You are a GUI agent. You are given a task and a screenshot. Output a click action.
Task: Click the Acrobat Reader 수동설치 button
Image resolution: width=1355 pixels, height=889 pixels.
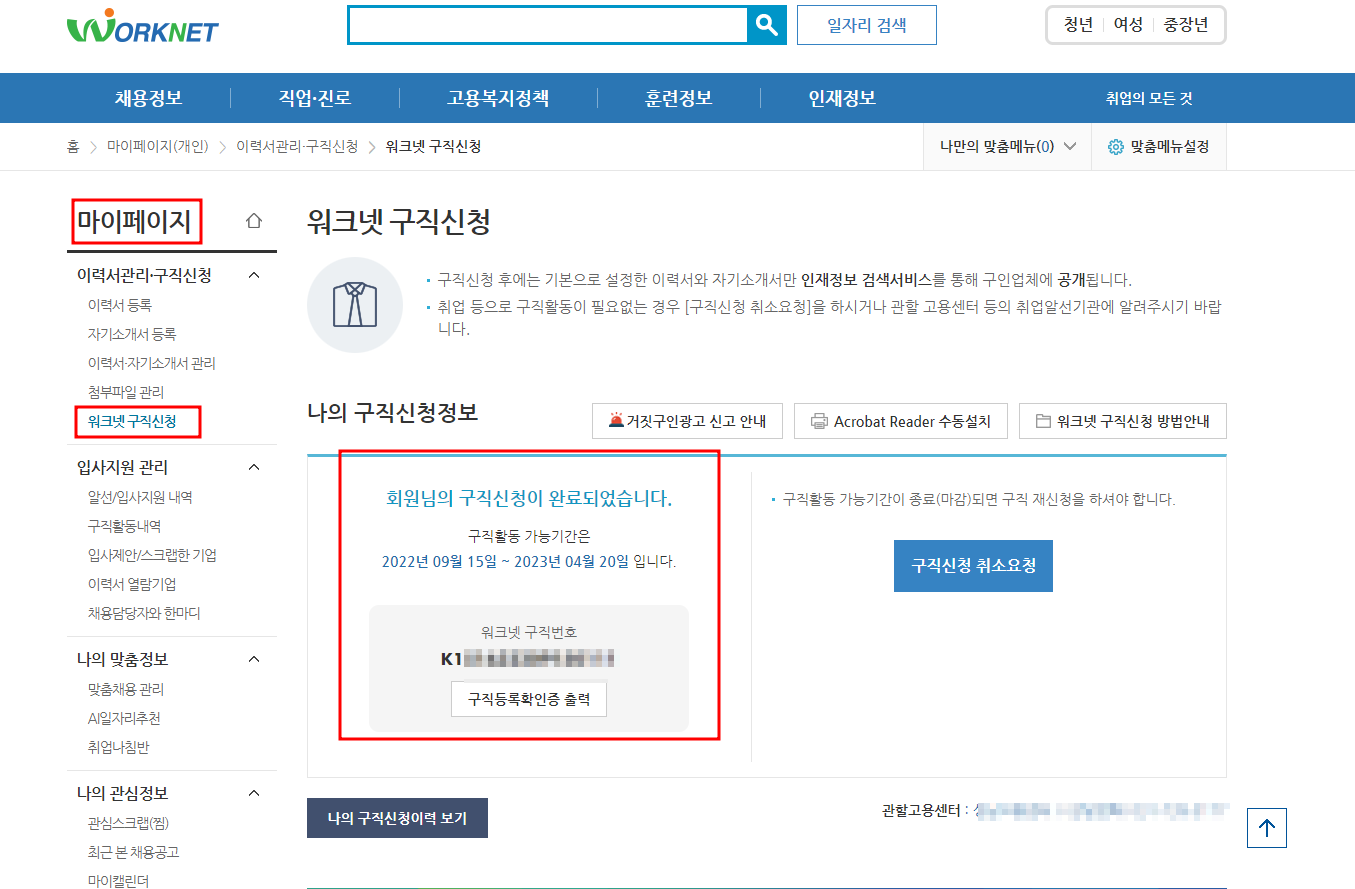coord(900,421)
